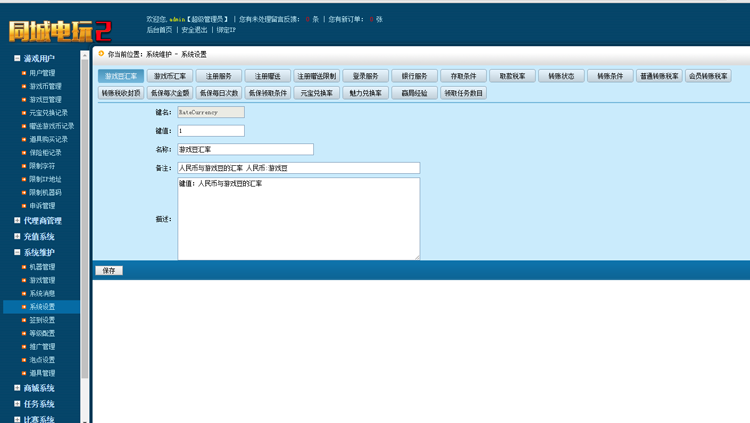Collapse the 系统维护 tree section
This screenshot has height=423, width=750.
[17, 253]
